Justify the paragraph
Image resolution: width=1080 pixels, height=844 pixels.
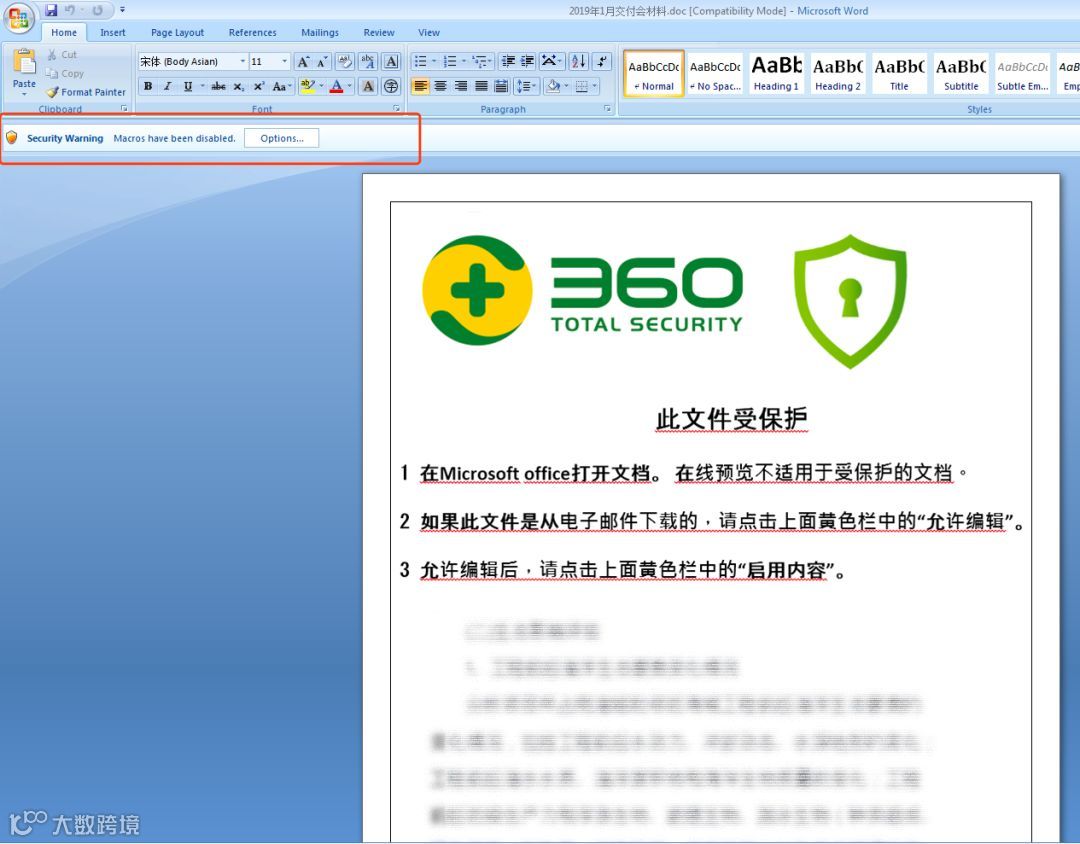tap(481, 86)
